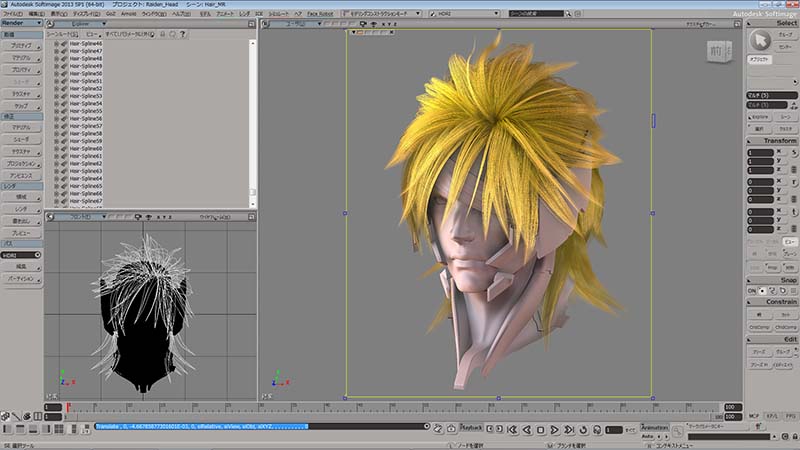This screenshot has height=450, width=800.
Task: Toggle the lock icon in Explorer toolbar
Action: click(163, 34)
